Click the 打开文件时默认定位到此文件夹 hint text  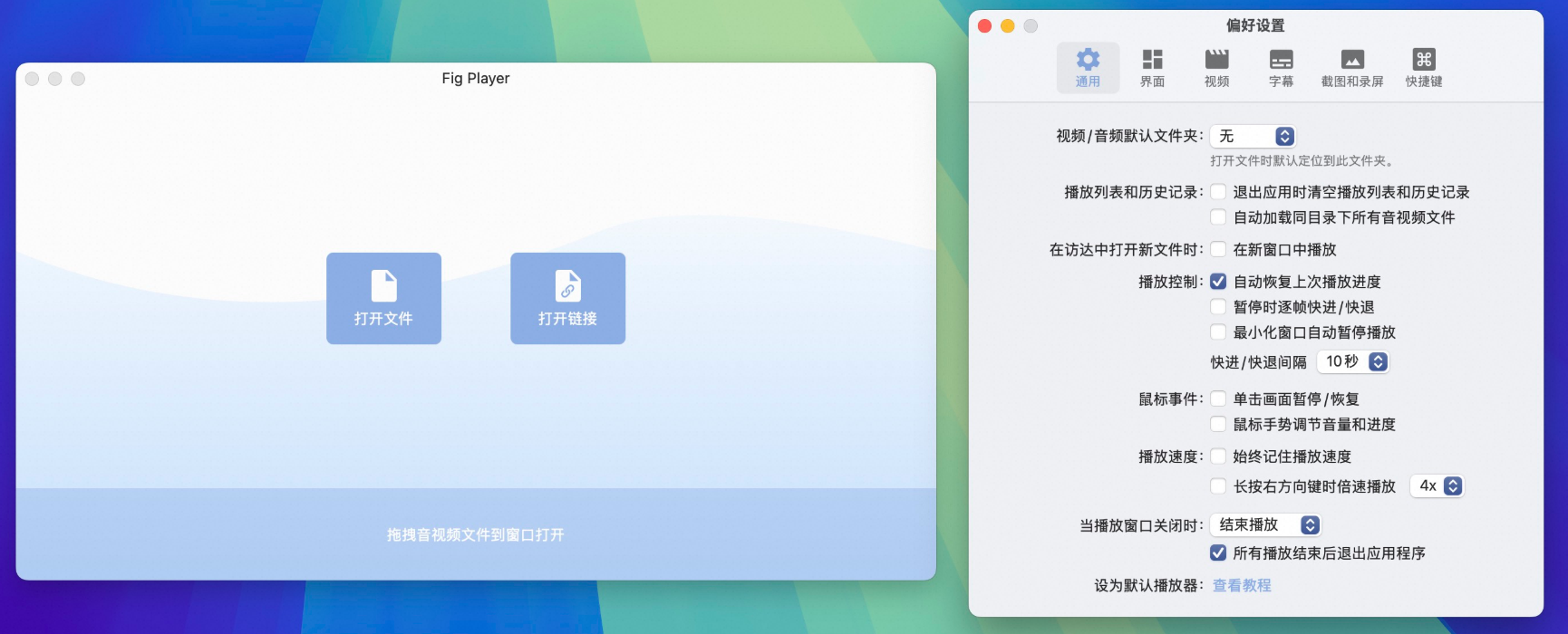pyautogui.click(x=1302, y=160)
